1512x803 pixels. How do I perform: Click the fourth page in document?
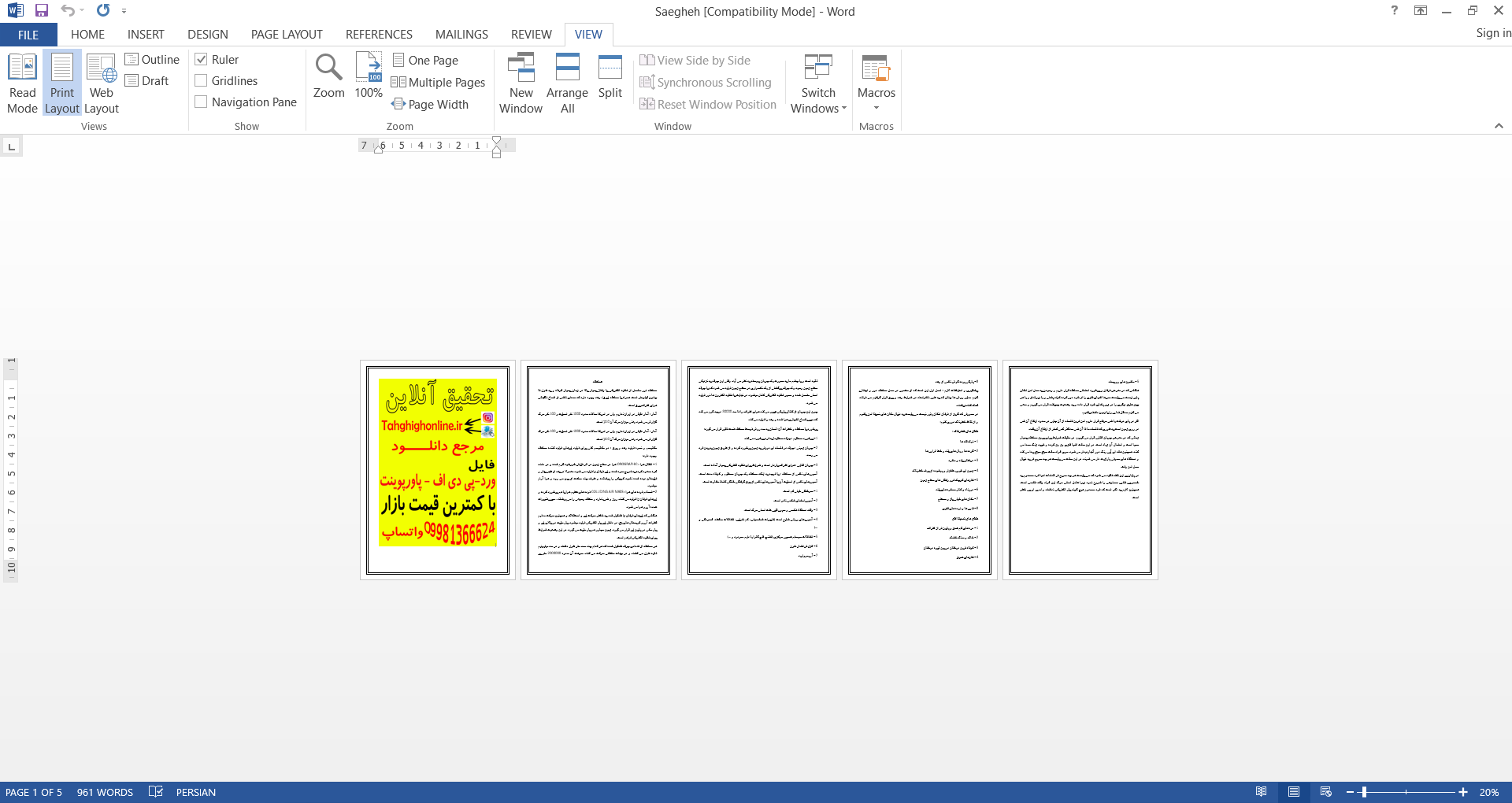tap(920, 470)
